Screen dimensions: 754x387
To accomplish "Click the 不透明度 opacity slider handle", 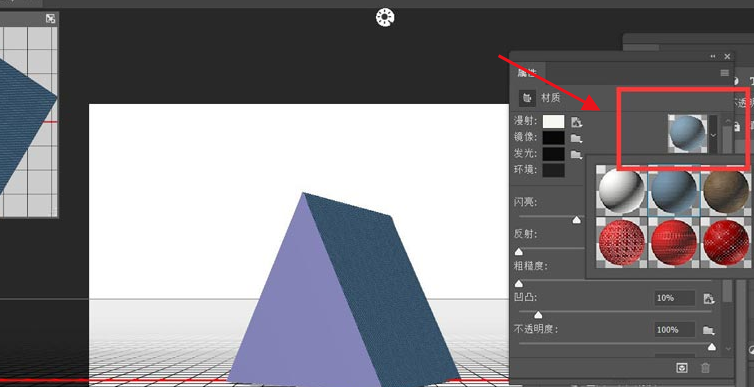I will pyautogui.click(x=712, y=347).
